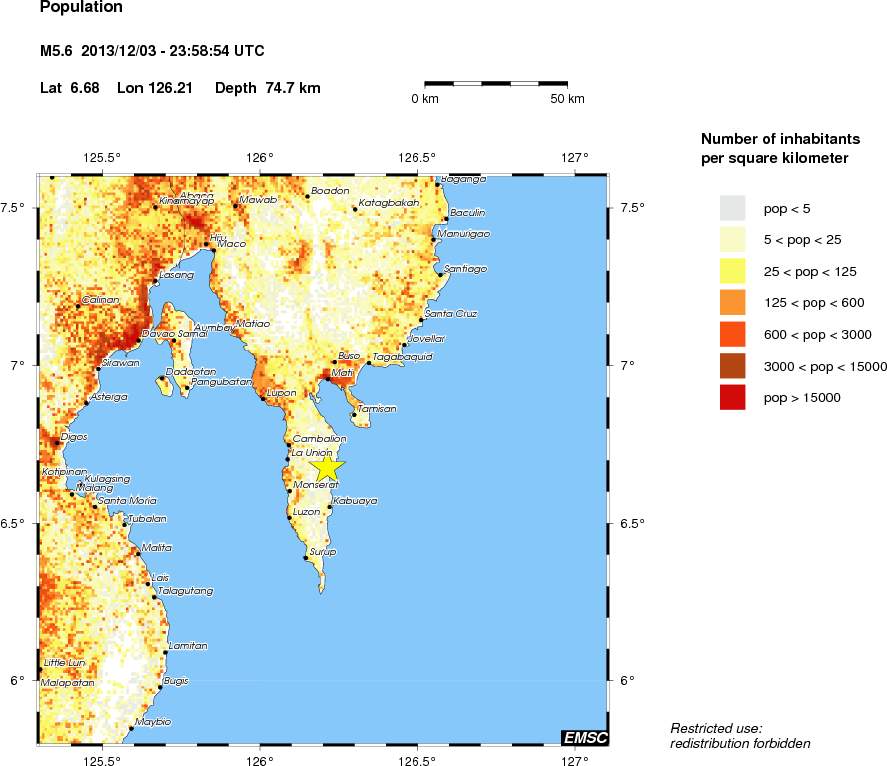The width and height of the screenshot is (887, 766).
Task: Click the 'Luzon' town label
Action: (x=307, y=511)
